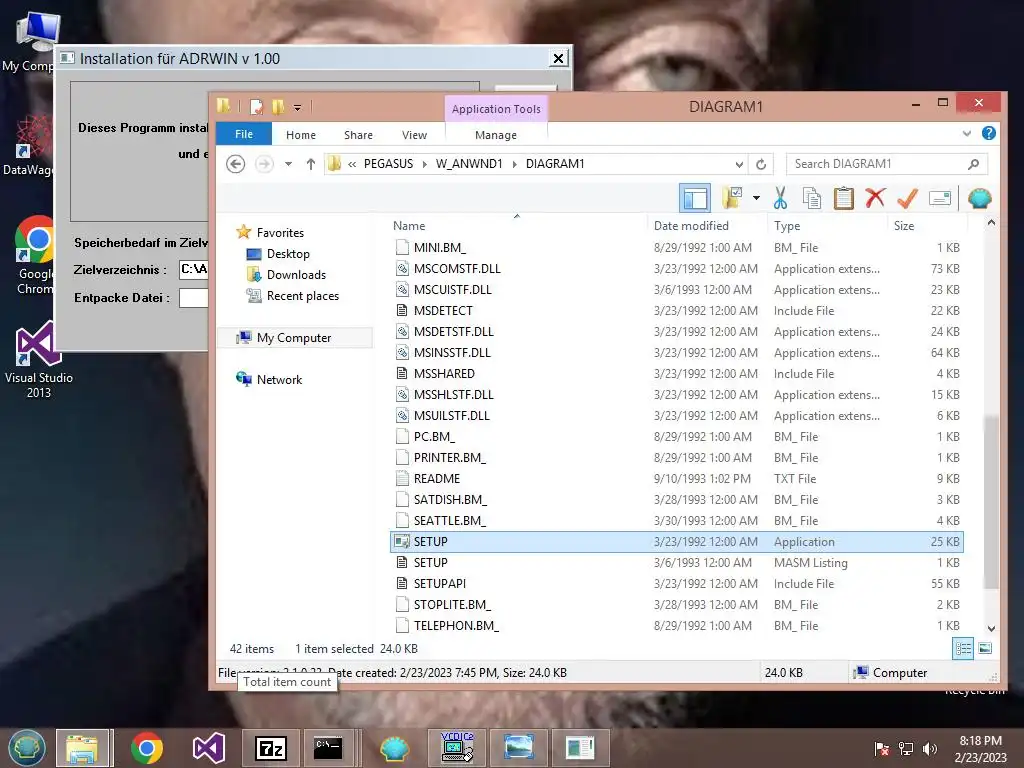Select the README TXT file
The height and width of the screenshot is (768, 1024).
point(677,479)
